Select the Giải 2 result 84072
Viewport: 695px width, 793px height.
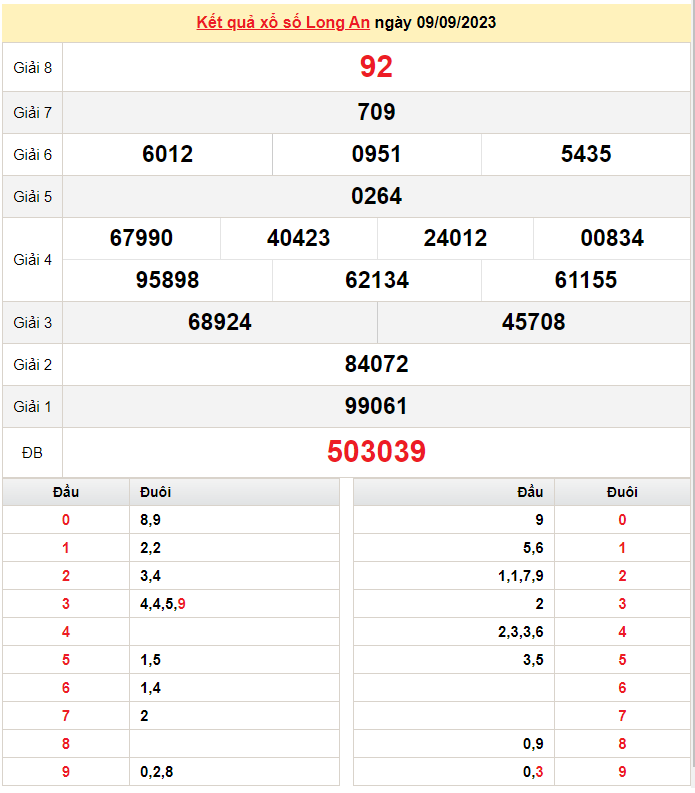click(376, 364)
